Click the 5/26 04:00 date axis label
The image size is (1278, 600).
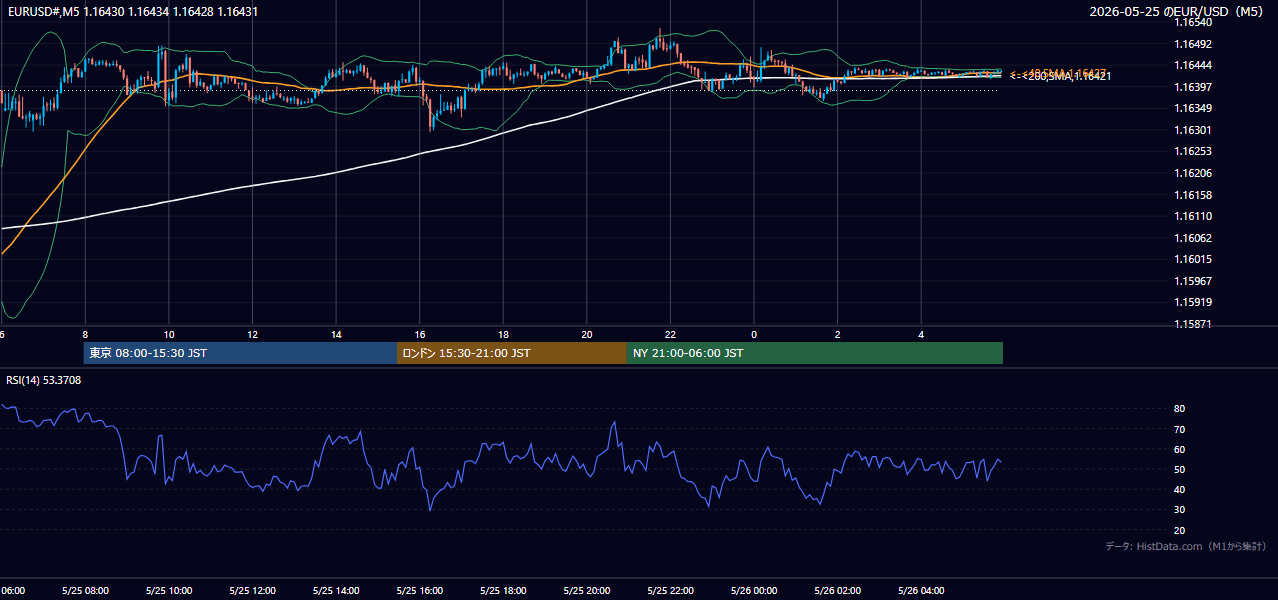921,590
